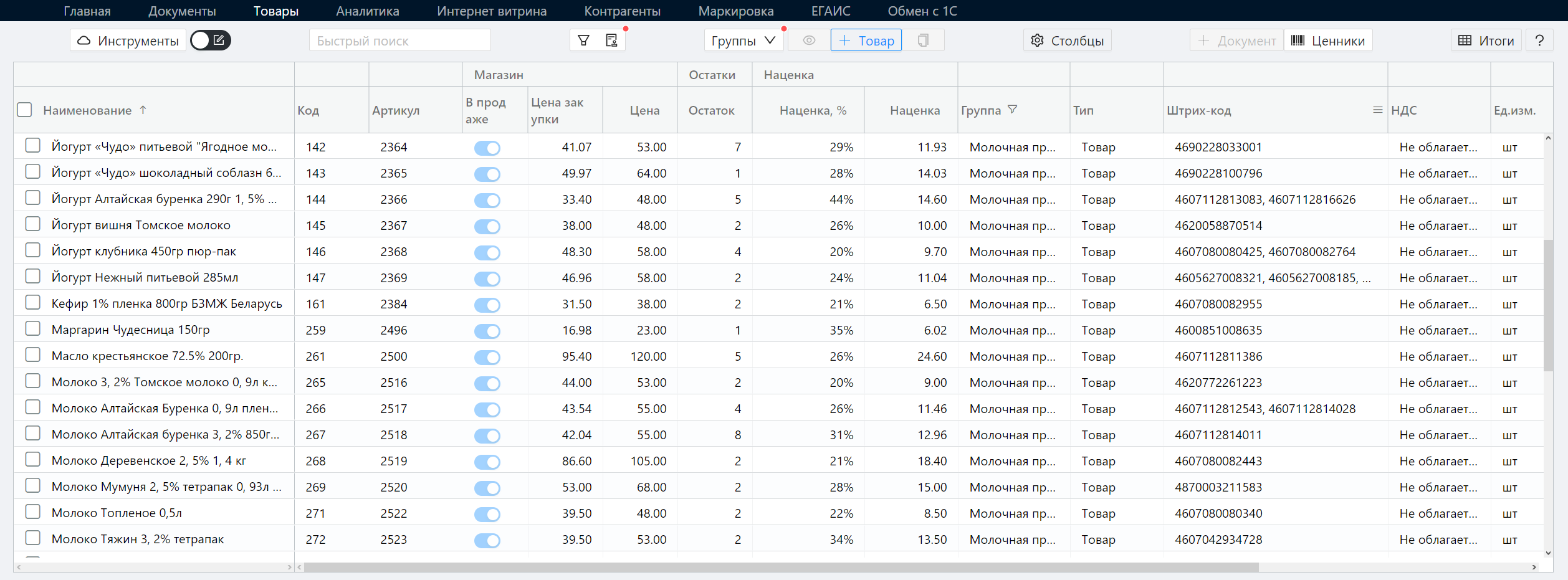
Task: Click the Документ add button
Action: click(1236, 40)
